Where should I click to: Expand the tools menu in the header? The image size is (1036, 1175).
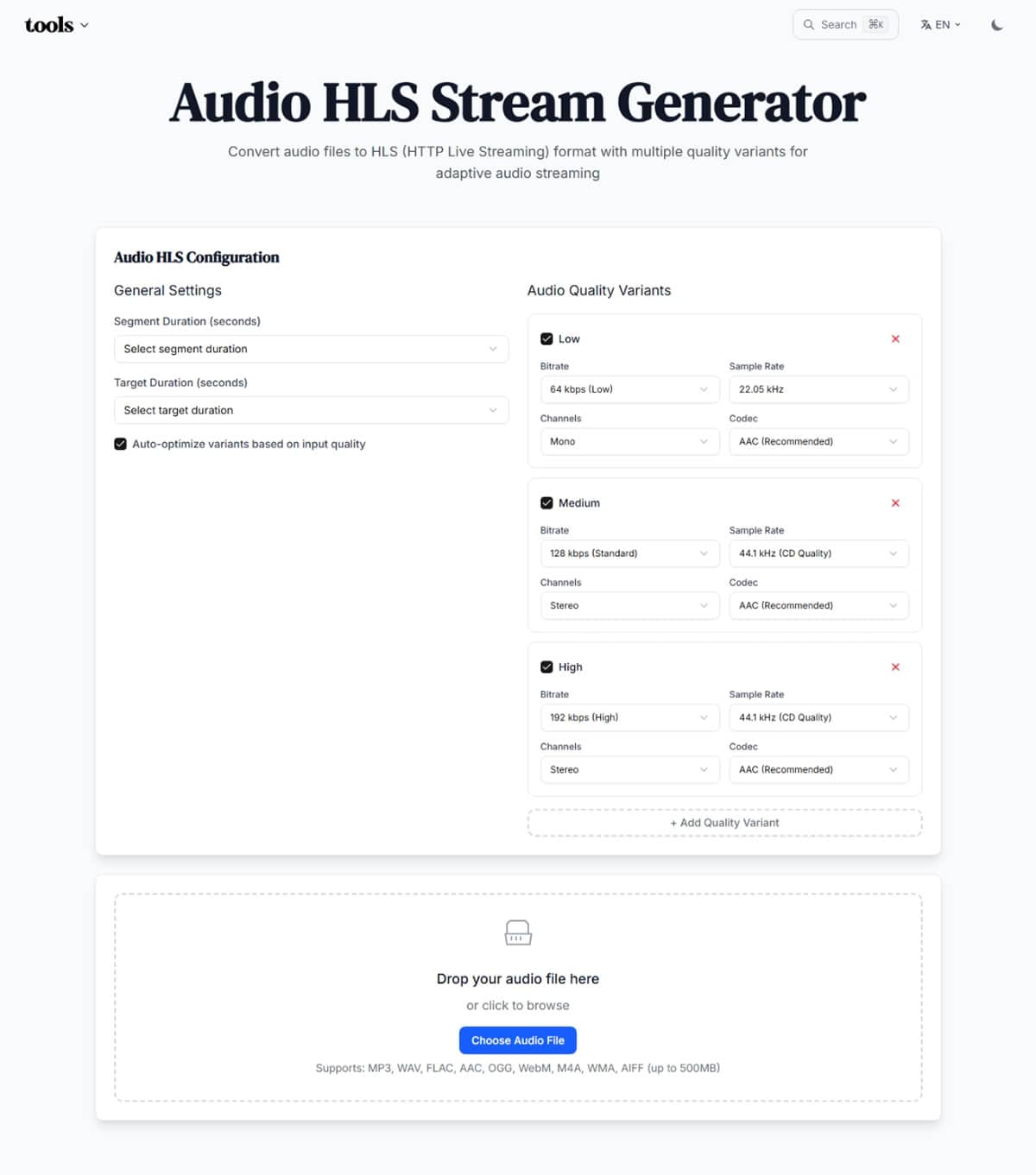point(57,24)
